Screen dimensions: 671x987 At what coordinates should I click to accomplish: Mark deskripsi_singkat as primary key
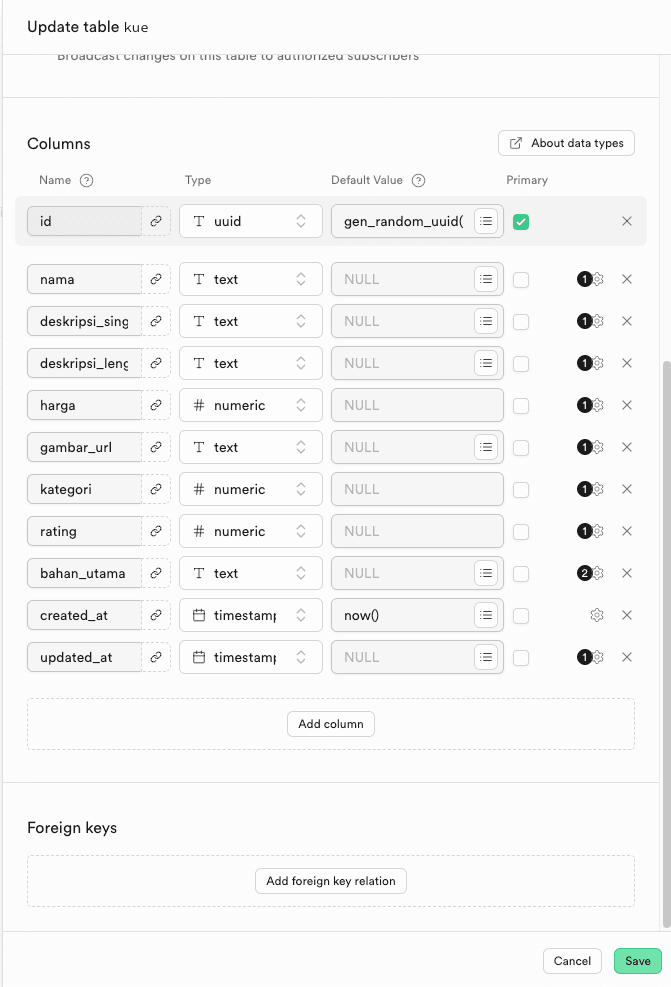(521, 322)
